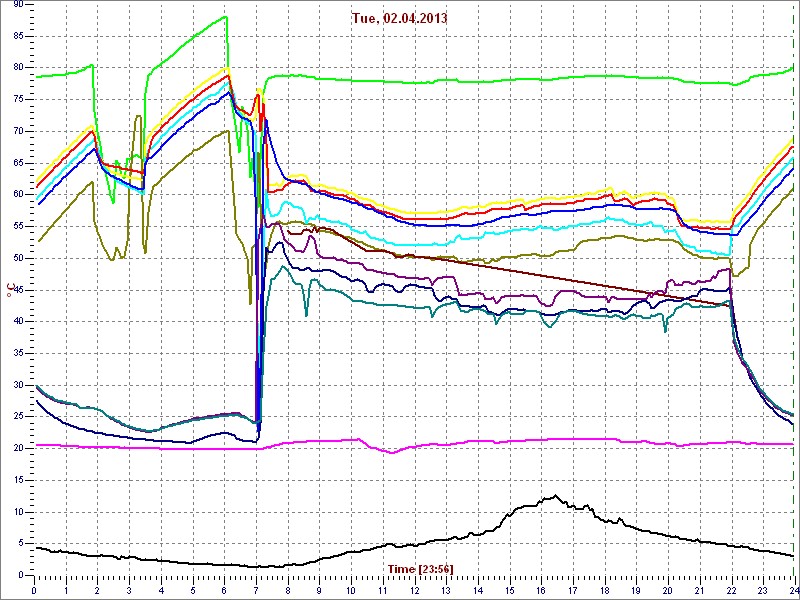Select hour label '5' on the horizontal time axis
800x600 pixels.
(x=193, y=590)
